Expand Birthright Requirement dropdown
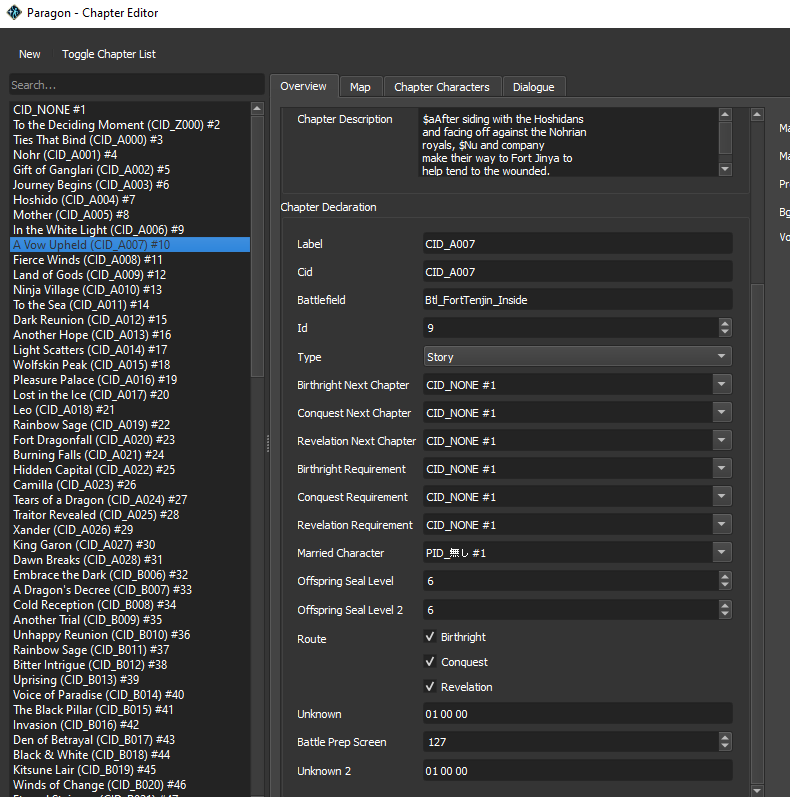This screenshot has width=790, height=797. 721,468
